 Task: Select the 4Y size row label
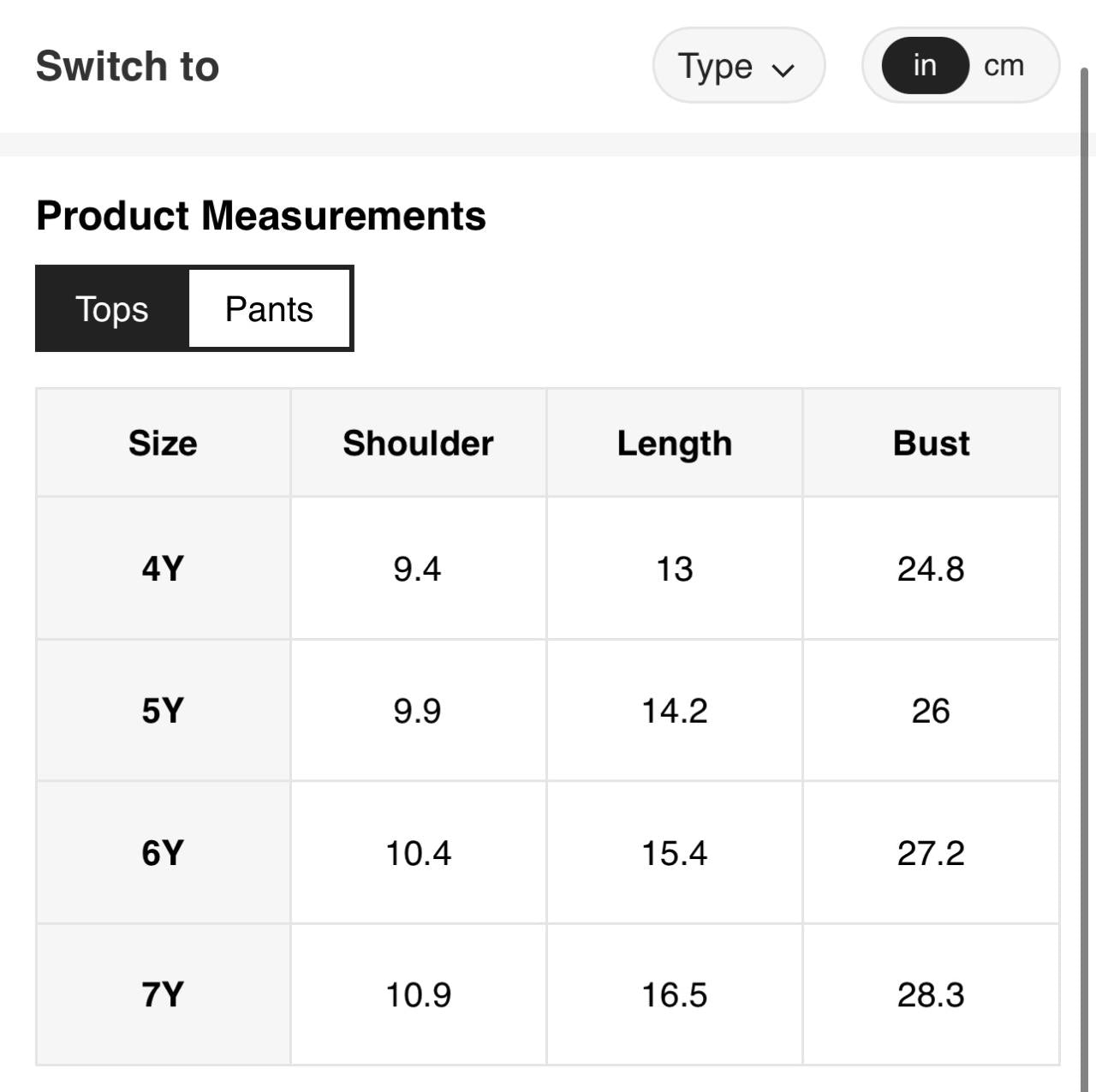pyautogui.click(x=163, y=569)
